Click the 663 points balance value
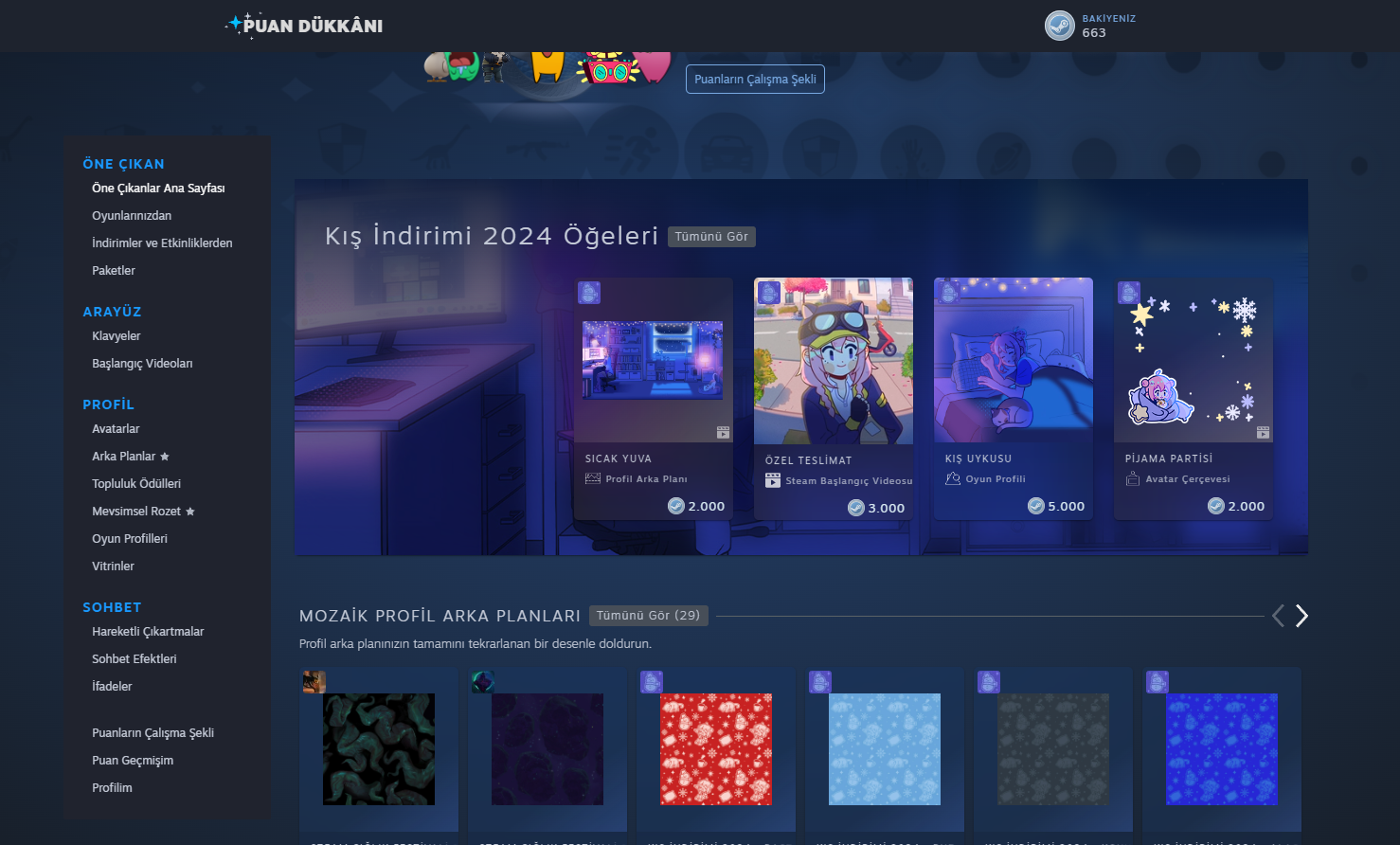Screen dimensions: 1400x845 pos(1094,33)
